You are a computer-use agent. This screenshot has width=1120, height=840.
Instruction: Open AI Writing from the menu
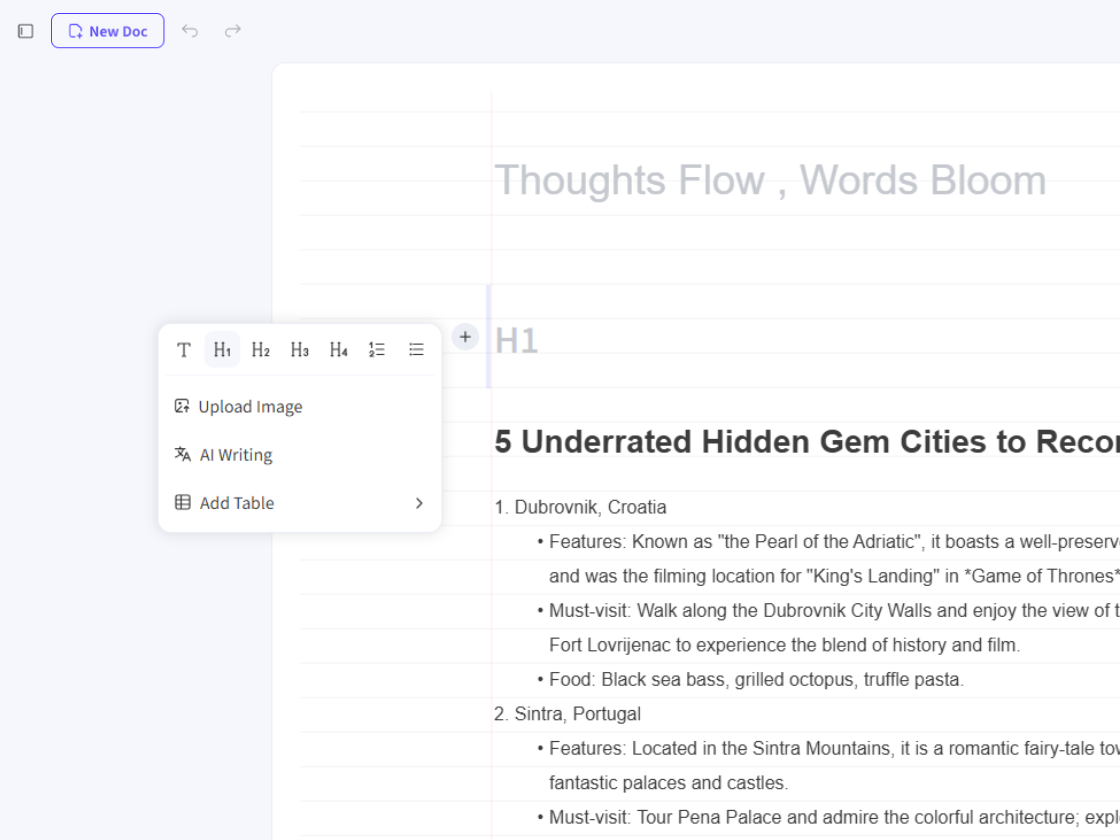point(236,455)
